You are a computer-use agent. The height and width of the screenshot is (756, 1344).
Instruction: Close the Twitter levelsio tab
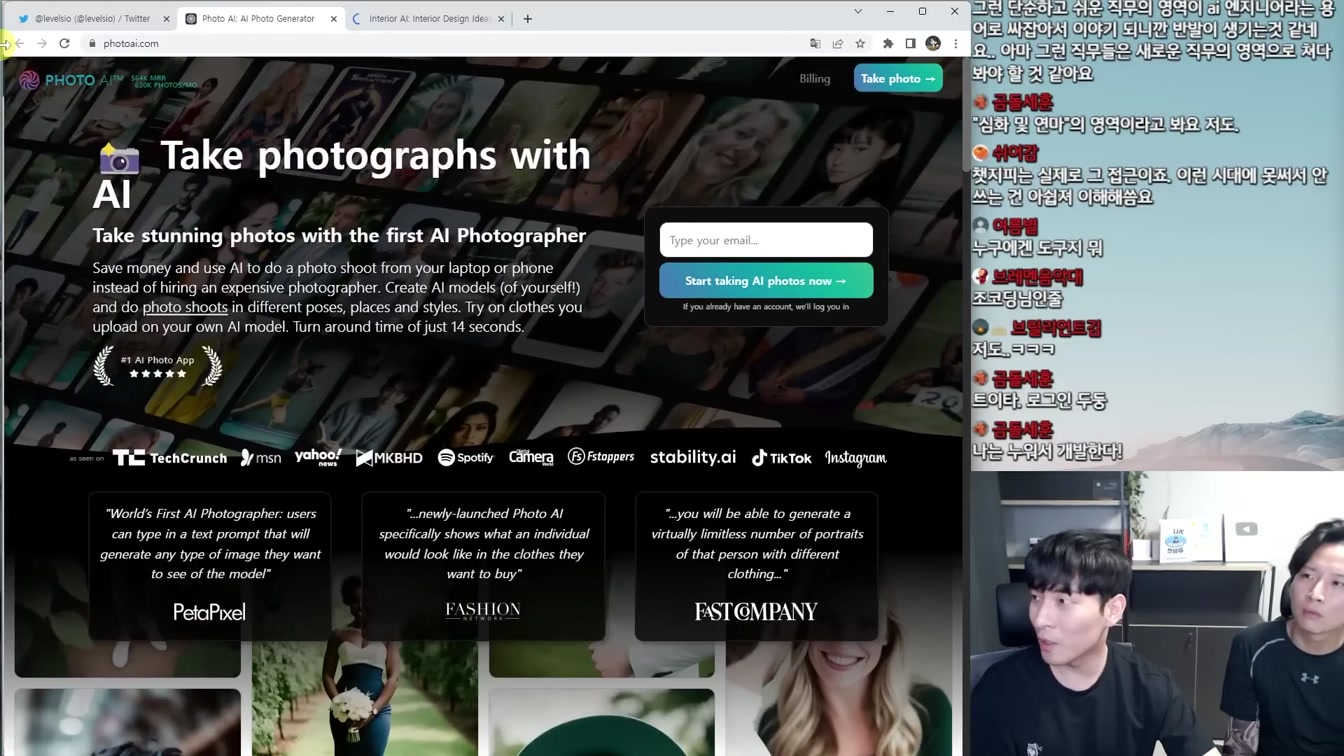166,19
